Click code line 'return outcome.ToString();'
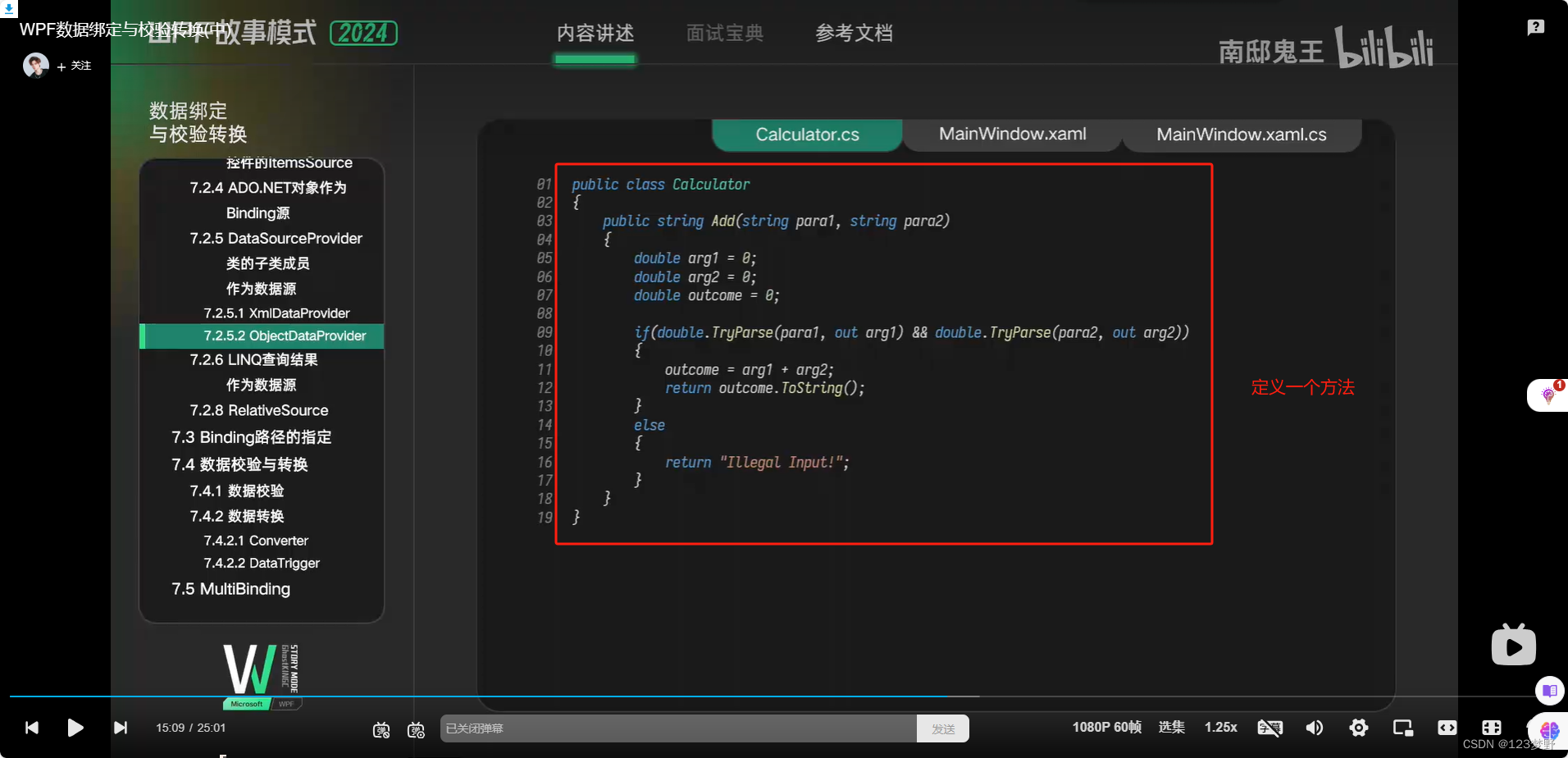 [x=764, y=388]
